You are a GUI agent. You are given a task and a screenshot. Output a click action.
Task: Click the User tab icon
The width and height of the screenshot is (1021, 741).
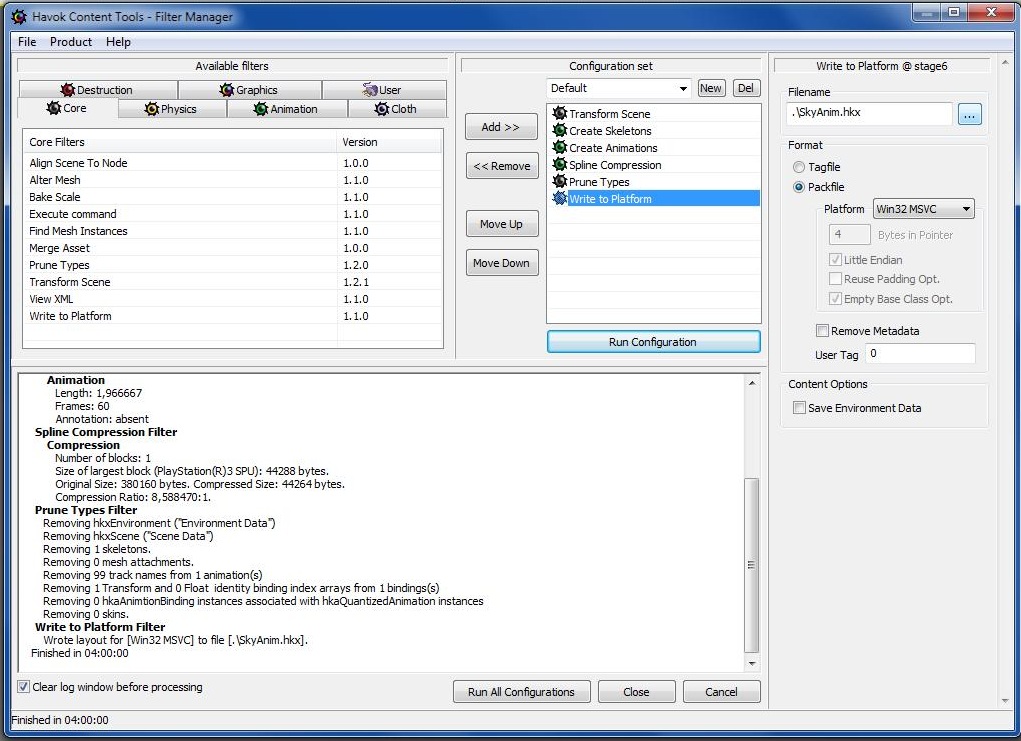click(x=370, y=90)
